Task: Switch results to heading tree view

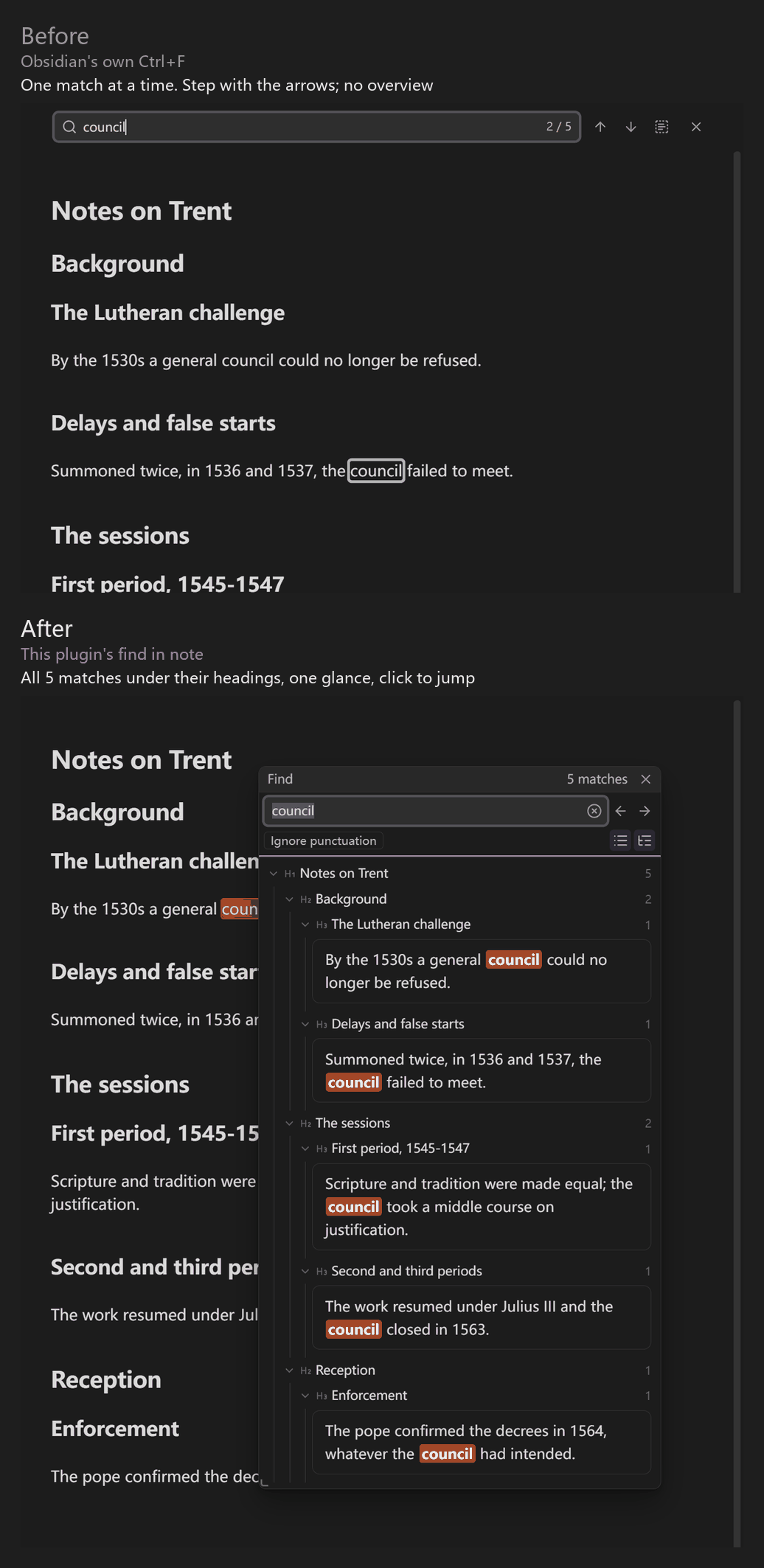Action: (645, 840)
